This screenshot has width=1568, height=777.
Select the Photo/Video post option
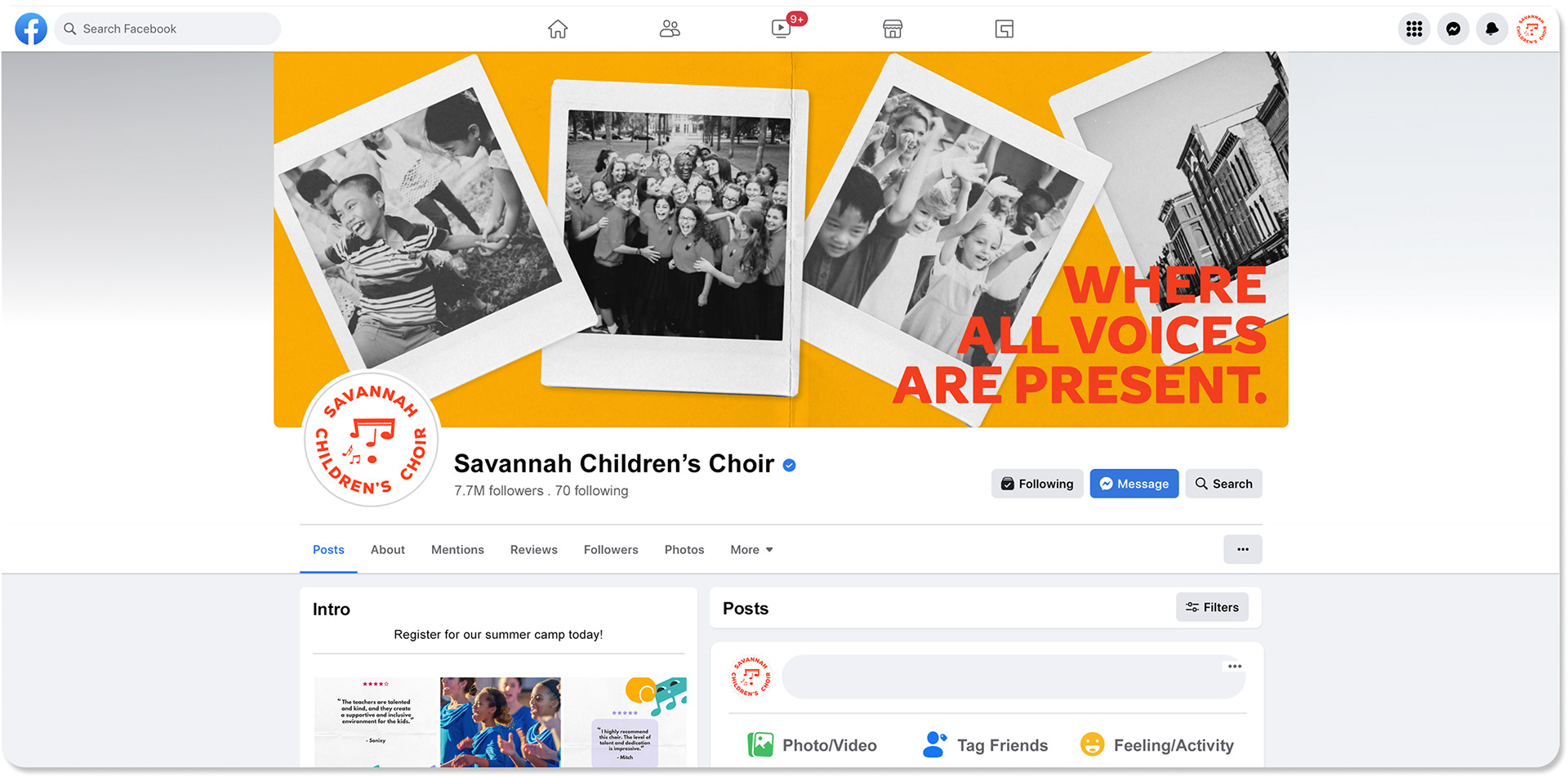[x=813, y=745]
